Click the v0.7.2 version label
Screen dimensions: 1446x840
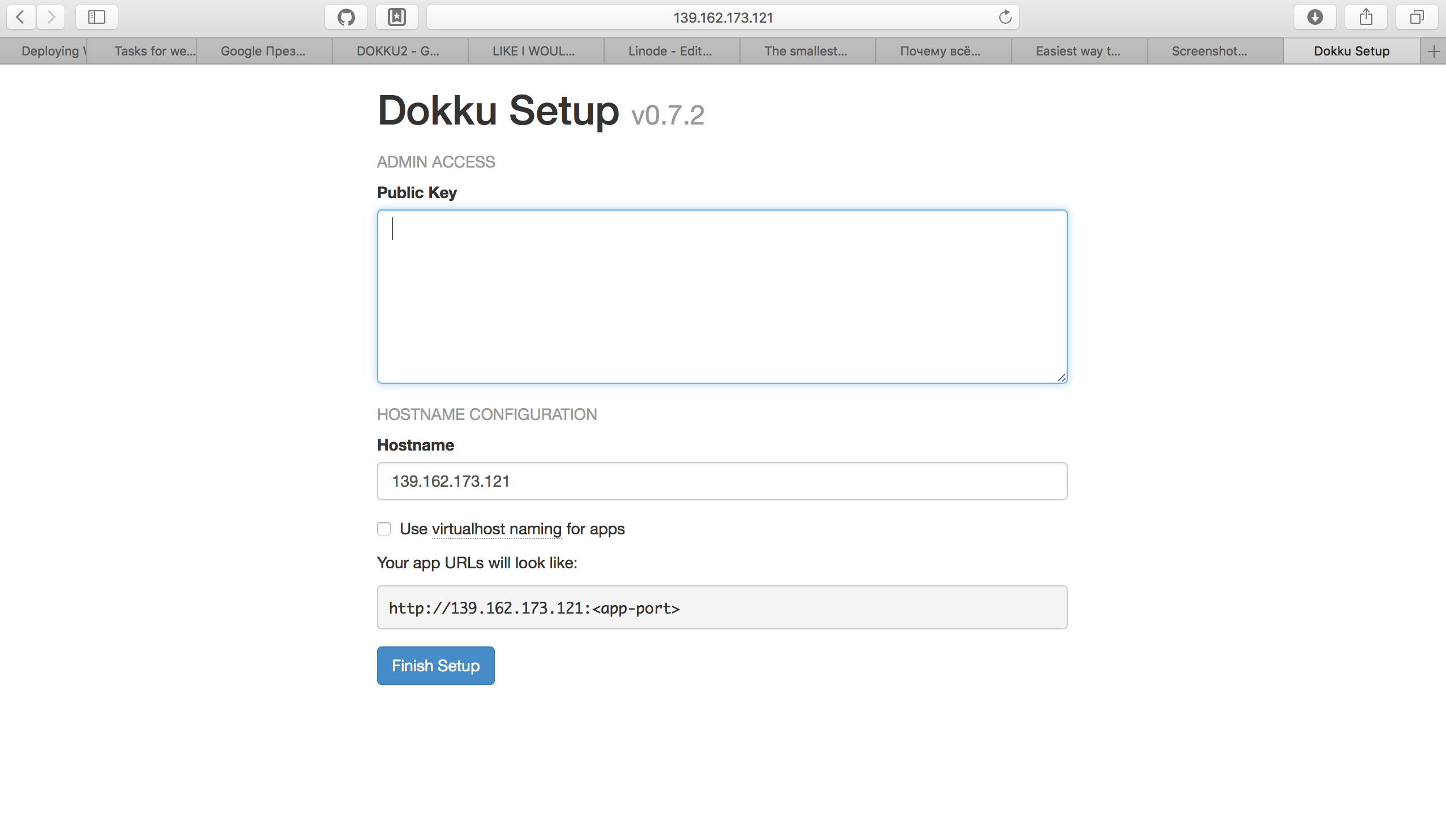pyautogui.click(x=668, y=115)
